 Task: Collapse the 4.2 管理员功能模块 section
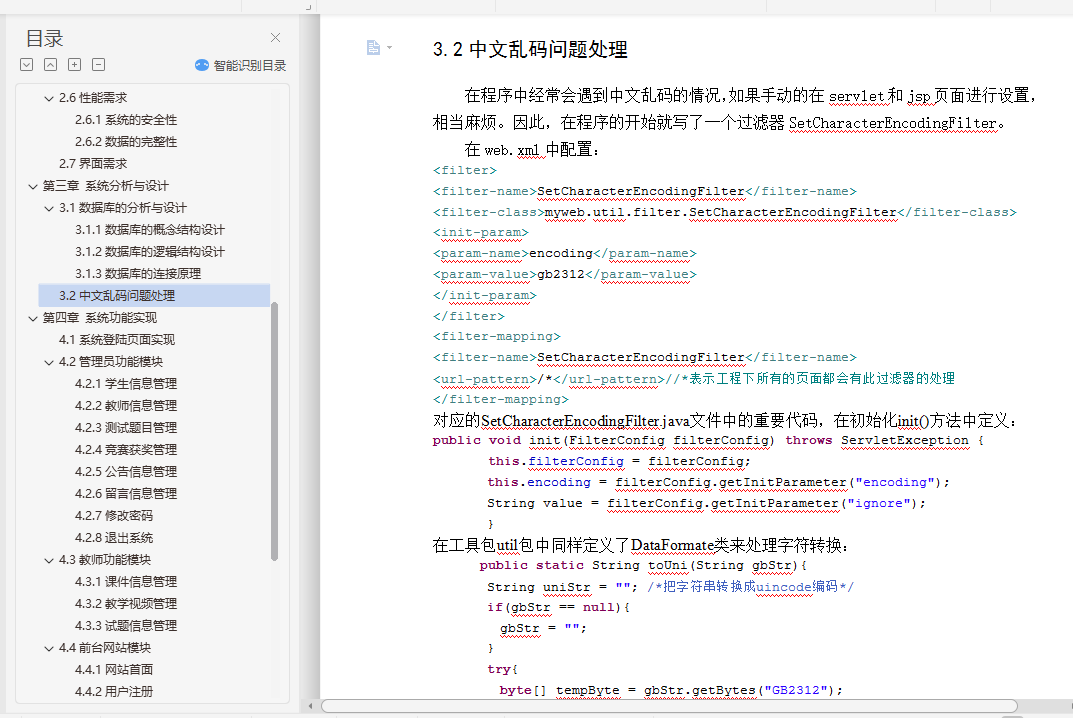pos(49,362)
